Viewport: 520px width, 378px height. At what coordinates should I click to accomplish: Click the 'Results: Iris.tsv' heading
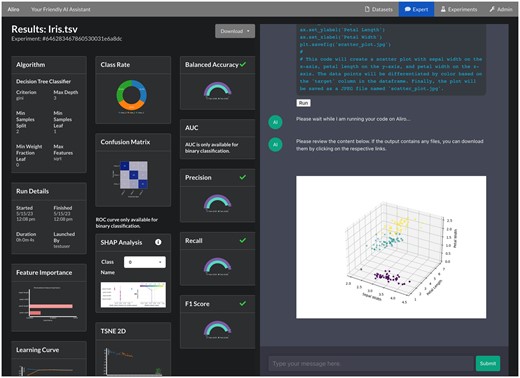pos(44,29)
